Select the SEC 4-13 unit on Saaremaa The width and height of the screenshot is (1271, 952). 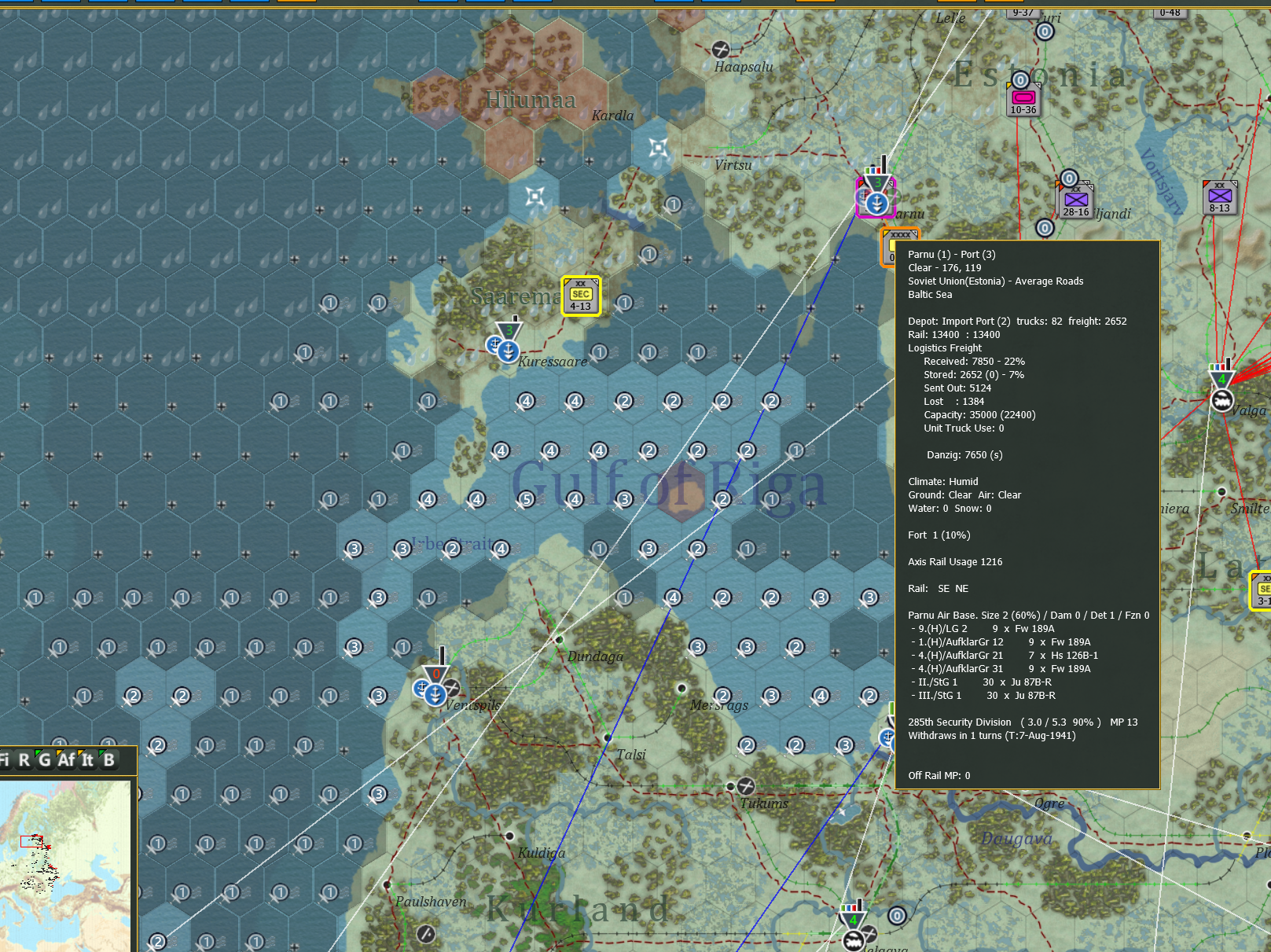[581, 296]
